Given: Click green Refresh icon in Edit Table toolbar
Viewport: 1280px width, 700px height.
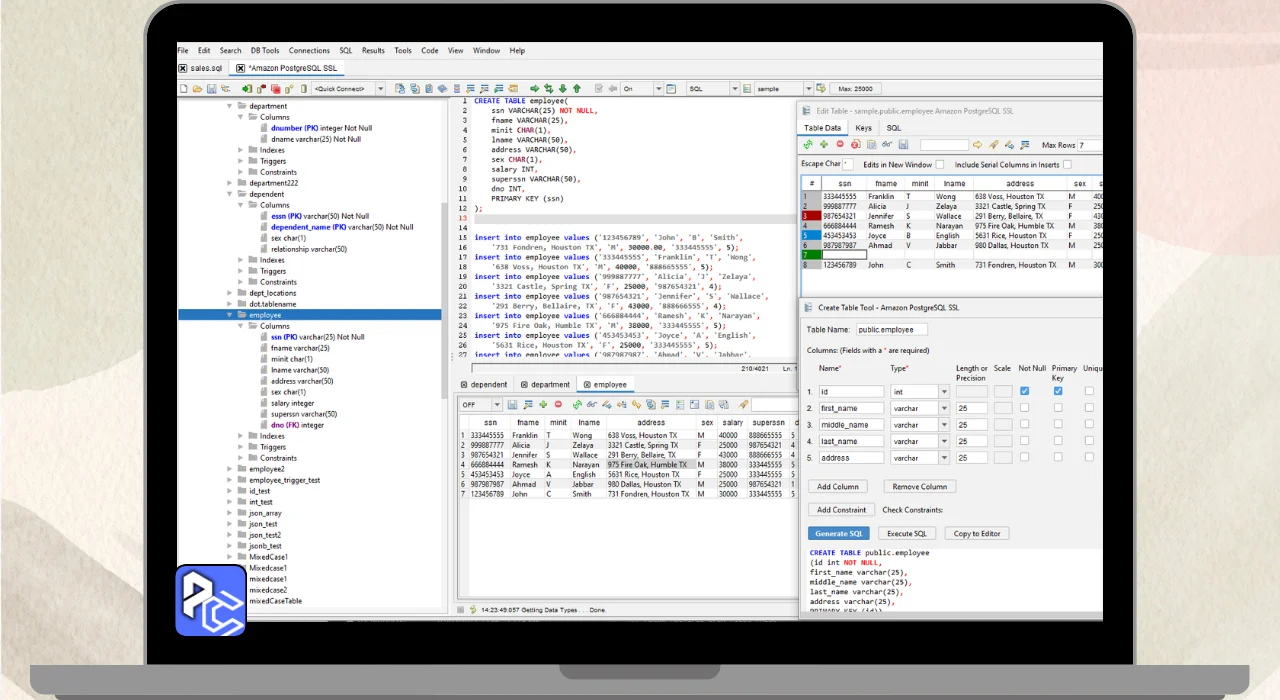Looking at the screenshot, I should [808, 145].
